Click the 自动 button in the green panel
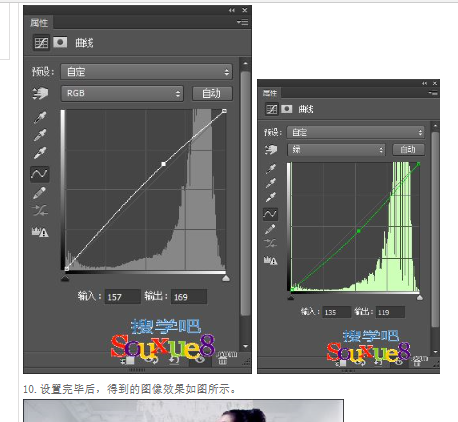The image size is (458, 422). [x=408, y=149]
